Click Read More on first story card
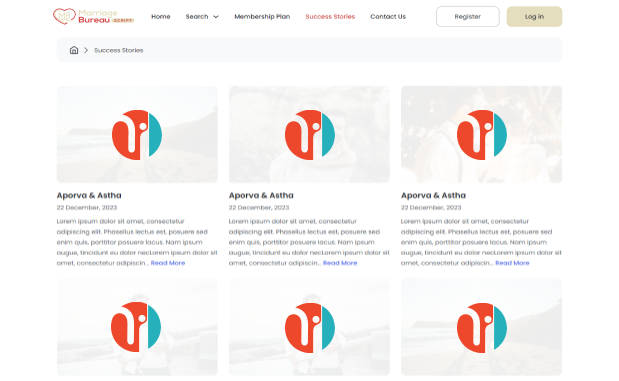The image size is (619, 381). [168, 263]
